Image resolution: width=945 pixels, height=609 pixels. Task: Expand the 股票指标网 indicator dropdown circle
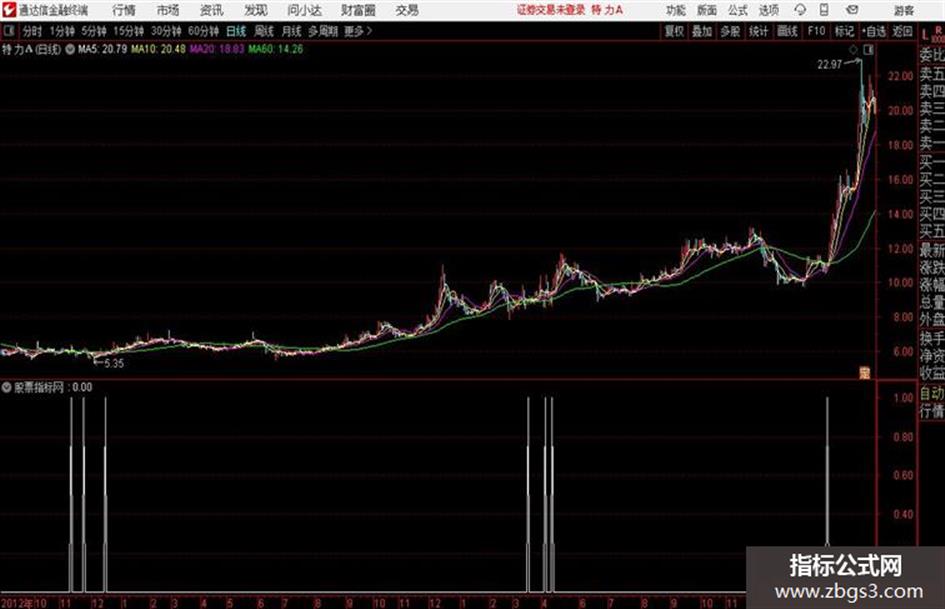[x=6, y=387]
